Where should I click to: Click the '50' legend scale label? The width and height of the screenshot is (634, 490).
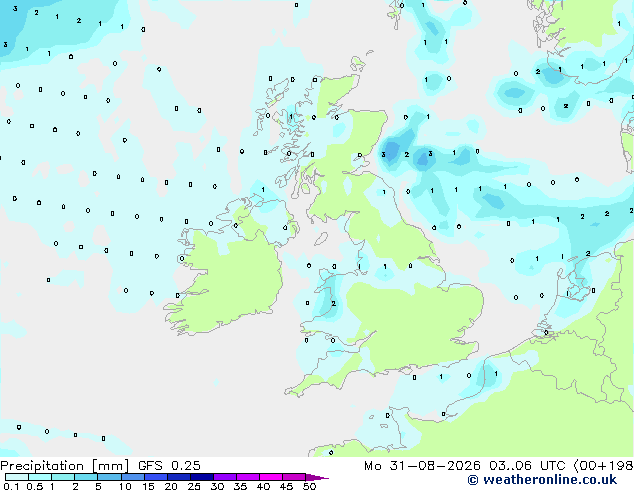[309, 486]
